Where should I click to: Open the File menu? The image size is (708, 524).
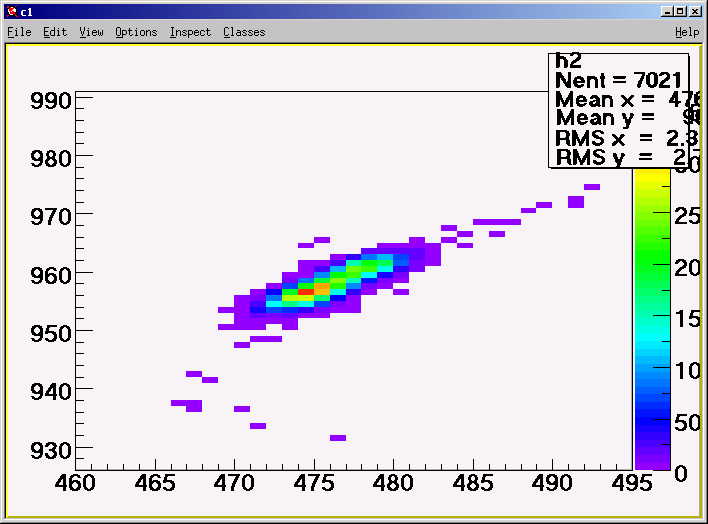[x=19, y=32]
